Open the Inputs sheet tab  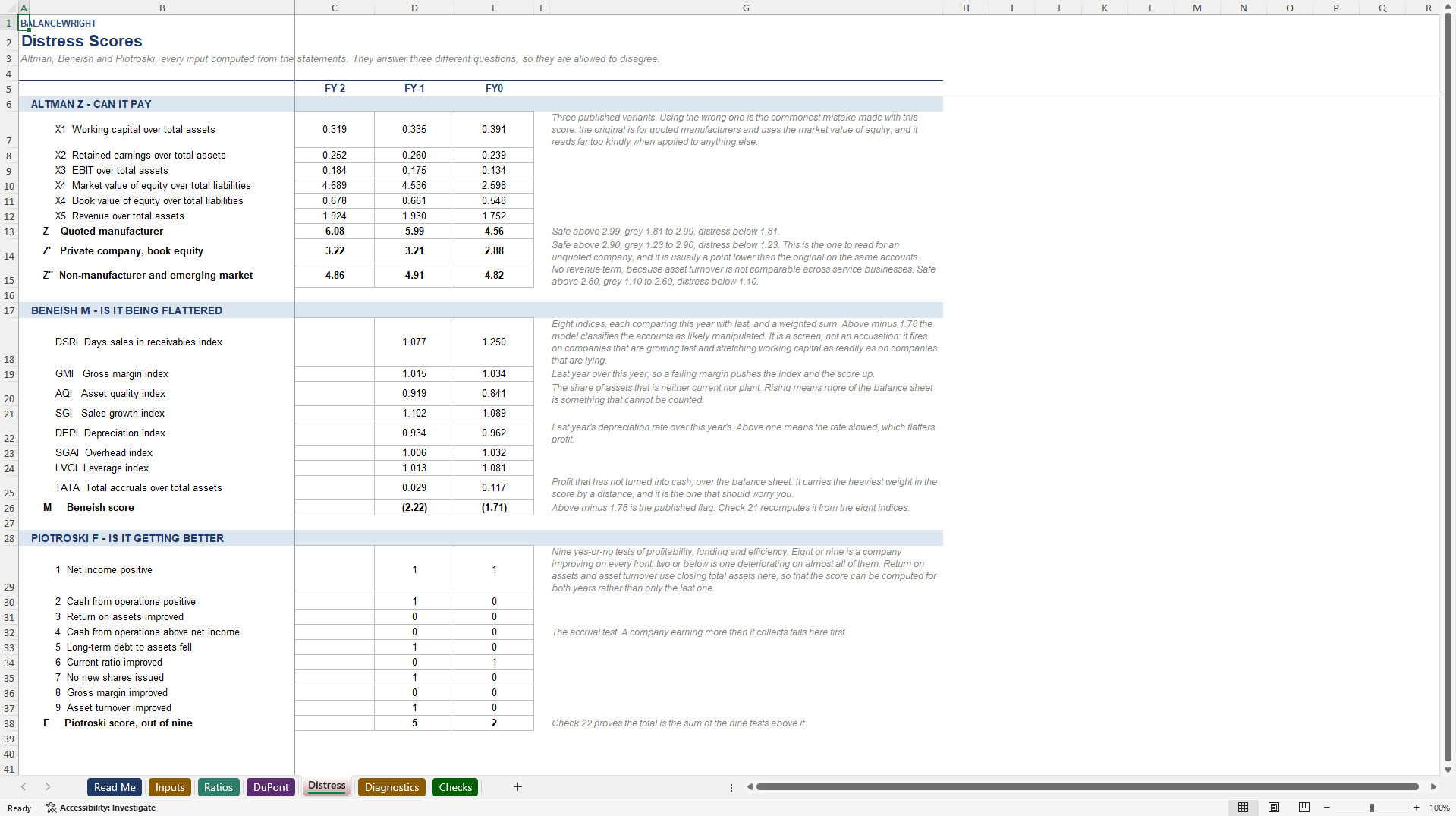pyautogui.click(x=170, y=787)
